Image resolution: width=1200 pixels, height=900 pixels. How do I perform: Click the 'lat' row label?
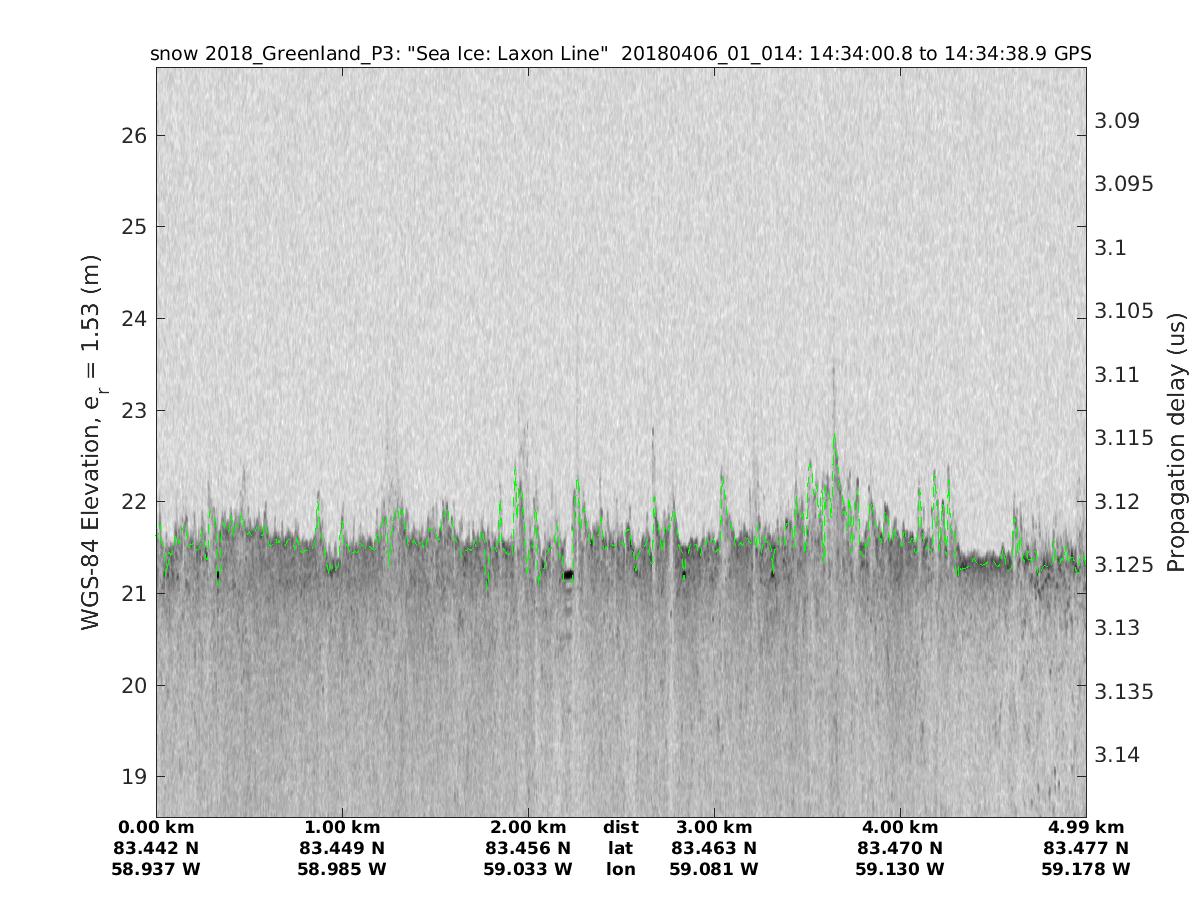click(x=620, y=848)
